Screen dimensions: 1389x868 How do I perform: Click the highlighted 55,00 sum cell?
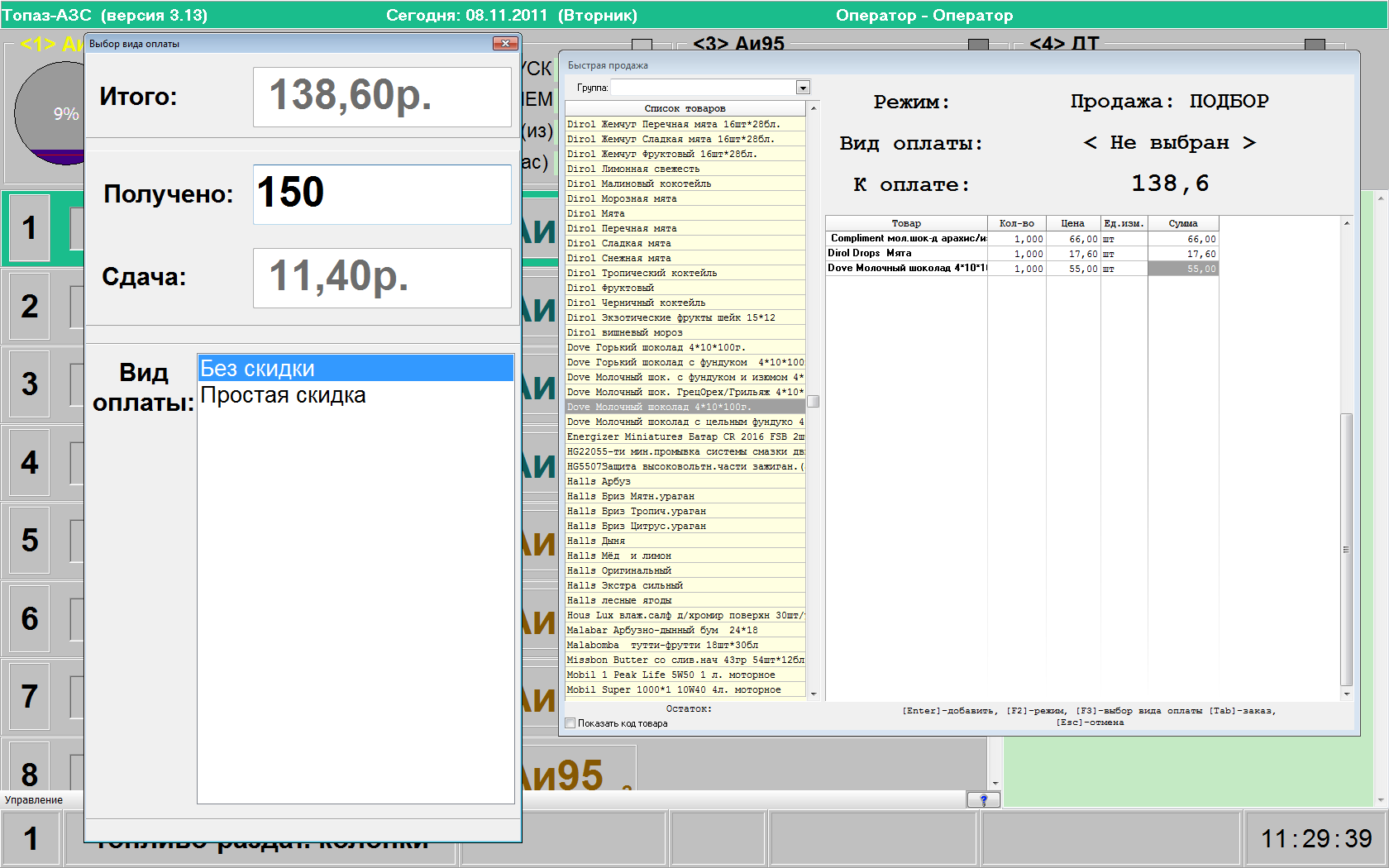(1183, 269)
